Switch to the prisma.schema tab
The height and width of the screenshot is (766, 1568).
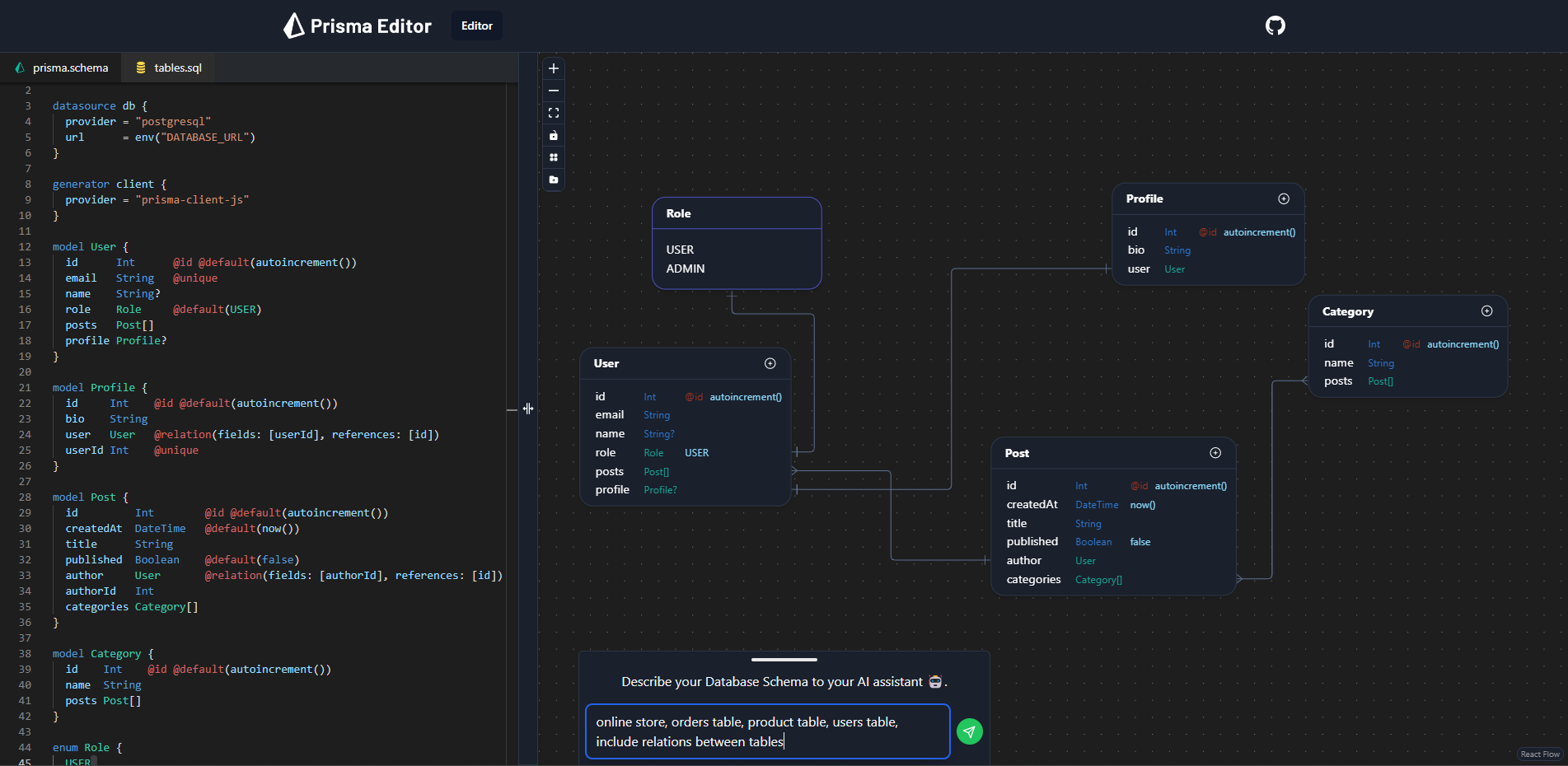point(62,68)
